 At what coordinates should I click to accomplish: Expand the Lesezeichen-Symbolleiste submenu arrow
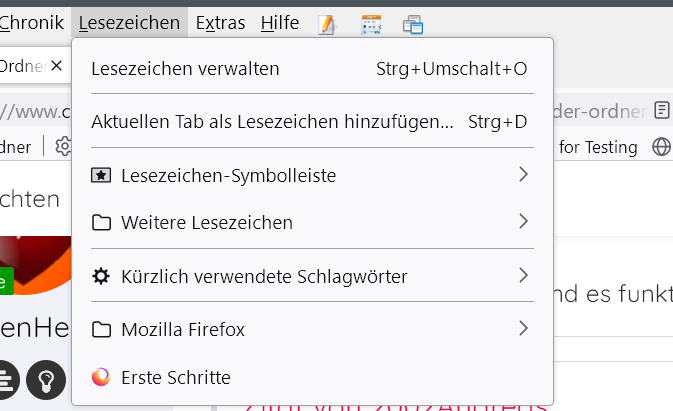[x=523, y=175]
